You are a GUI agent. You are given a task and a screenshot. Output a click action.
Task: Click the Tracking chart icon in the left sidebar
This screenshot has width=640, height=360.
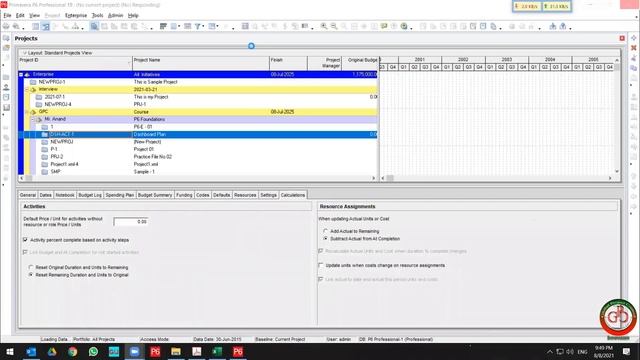(x=6, y=108)
